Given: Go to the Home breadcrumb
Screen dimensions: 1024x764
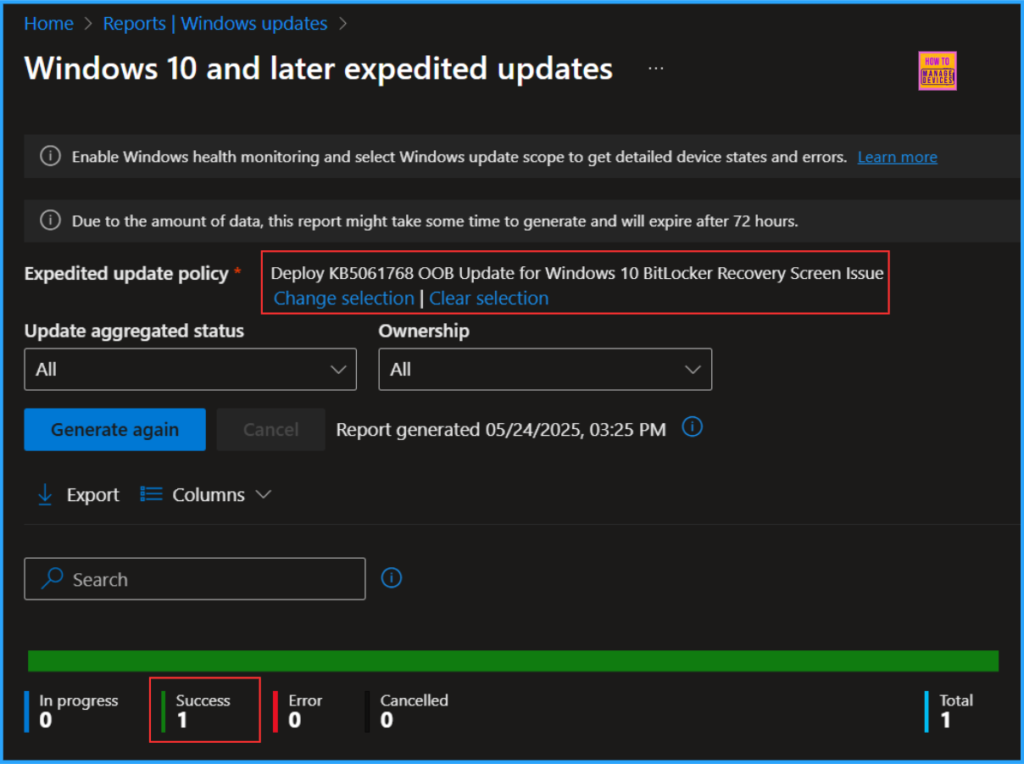Looking at the screenshot, I should coord(48,24).
